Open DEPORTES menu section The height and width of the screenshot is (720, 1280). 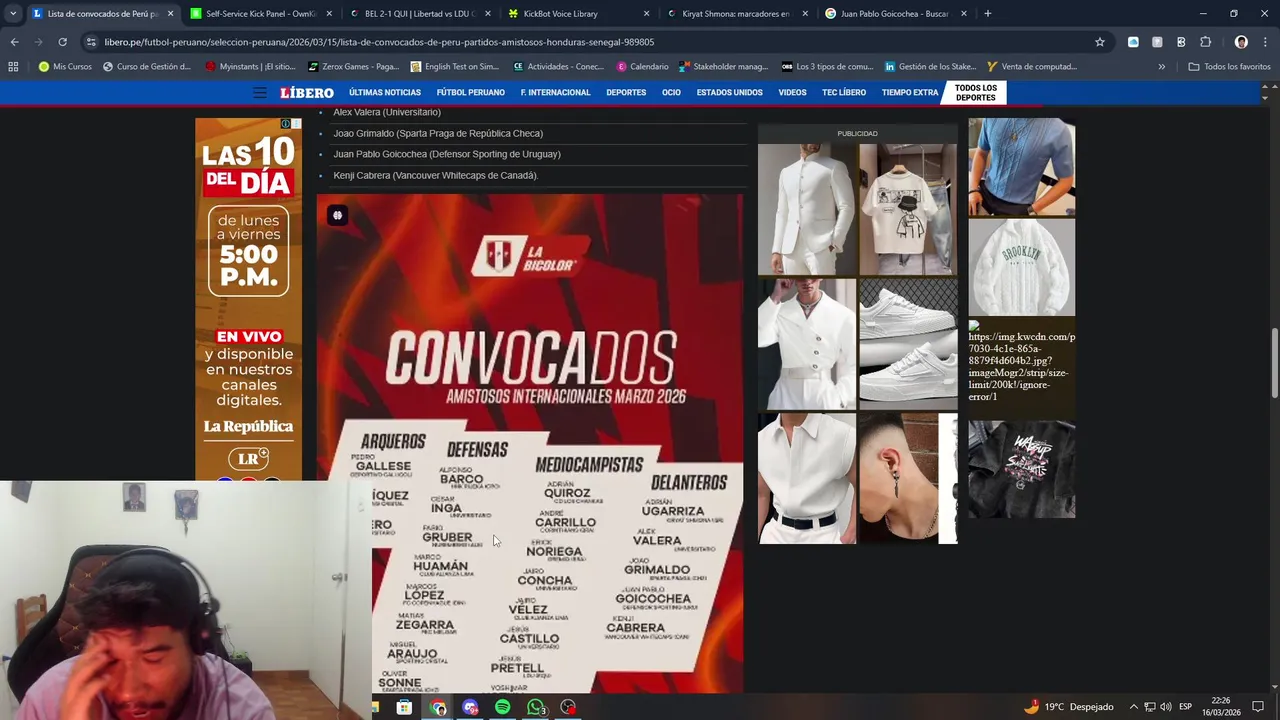point(626,92)
